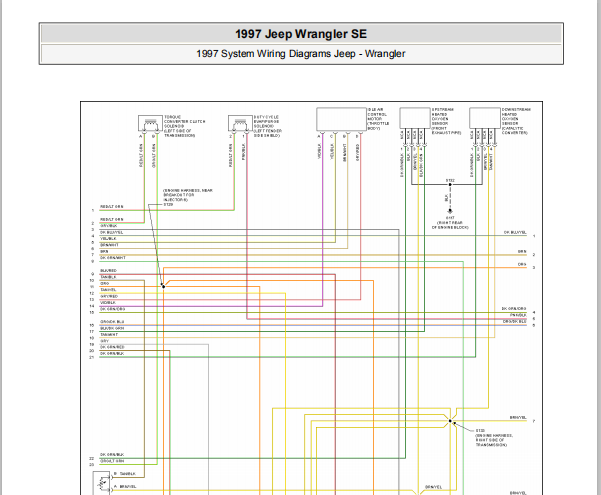Click the sensor symbol at bottom-left corner
Image resolution: width=601 pixels, height=495 pixels.
tap(102, 483)
